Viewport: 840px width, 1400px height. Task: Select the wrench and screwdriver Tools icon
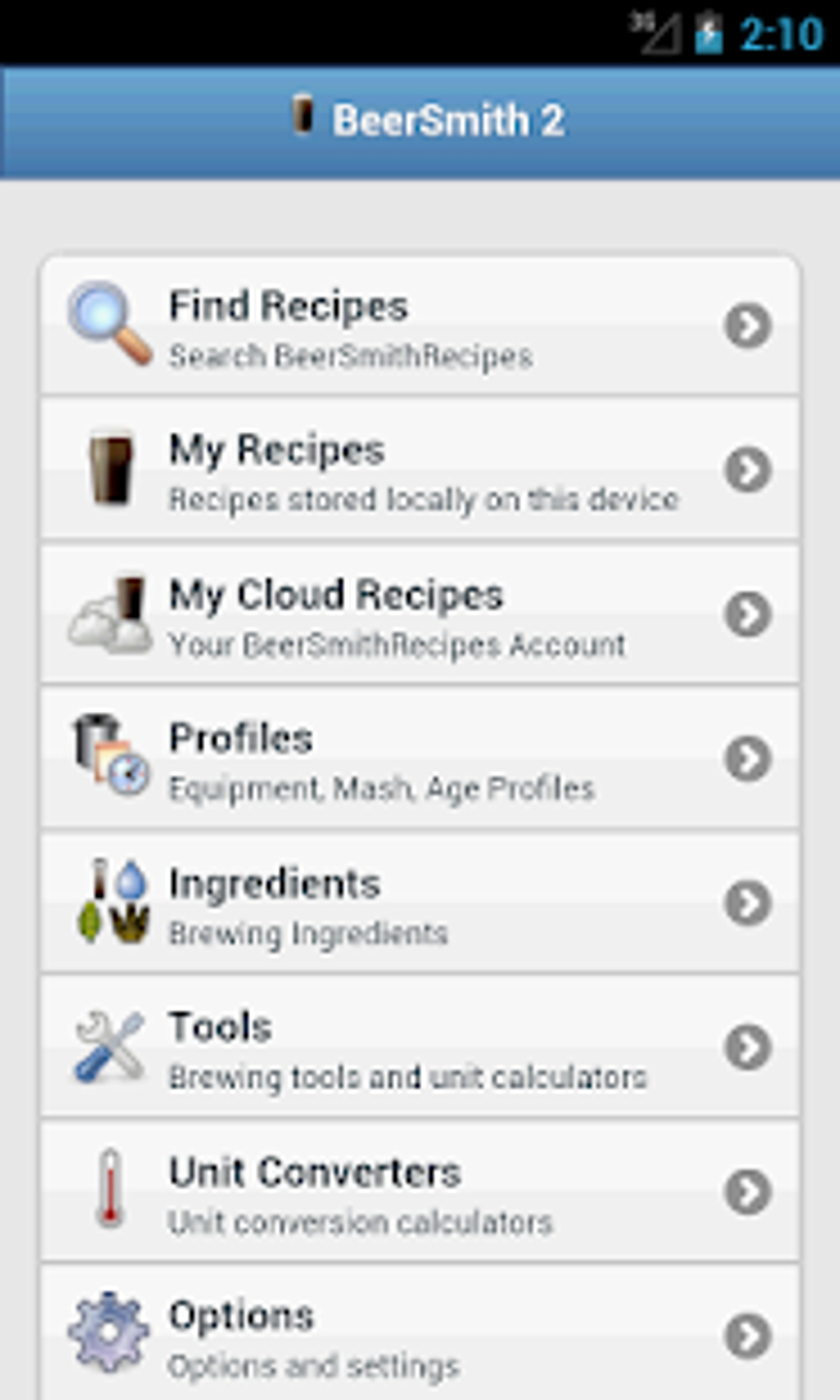pos(110,1046)
